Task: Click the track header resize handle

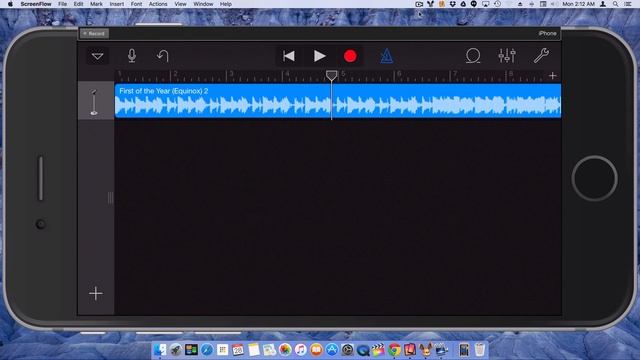Action: coord(110,198)
